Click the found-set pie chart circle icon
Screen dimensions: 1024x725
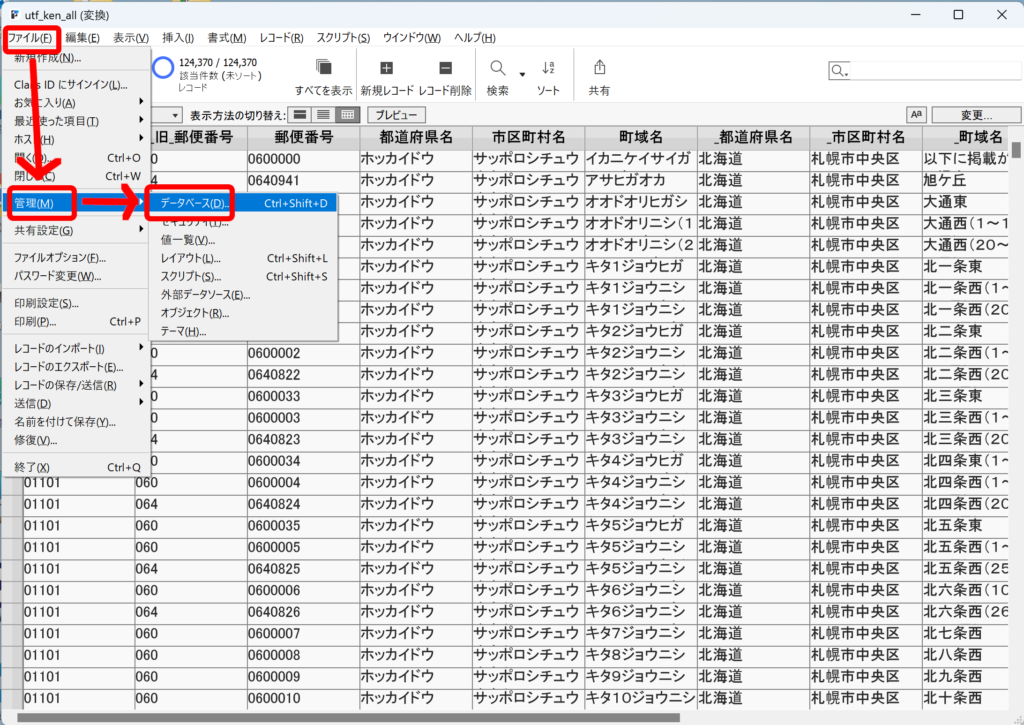[164, 68]
